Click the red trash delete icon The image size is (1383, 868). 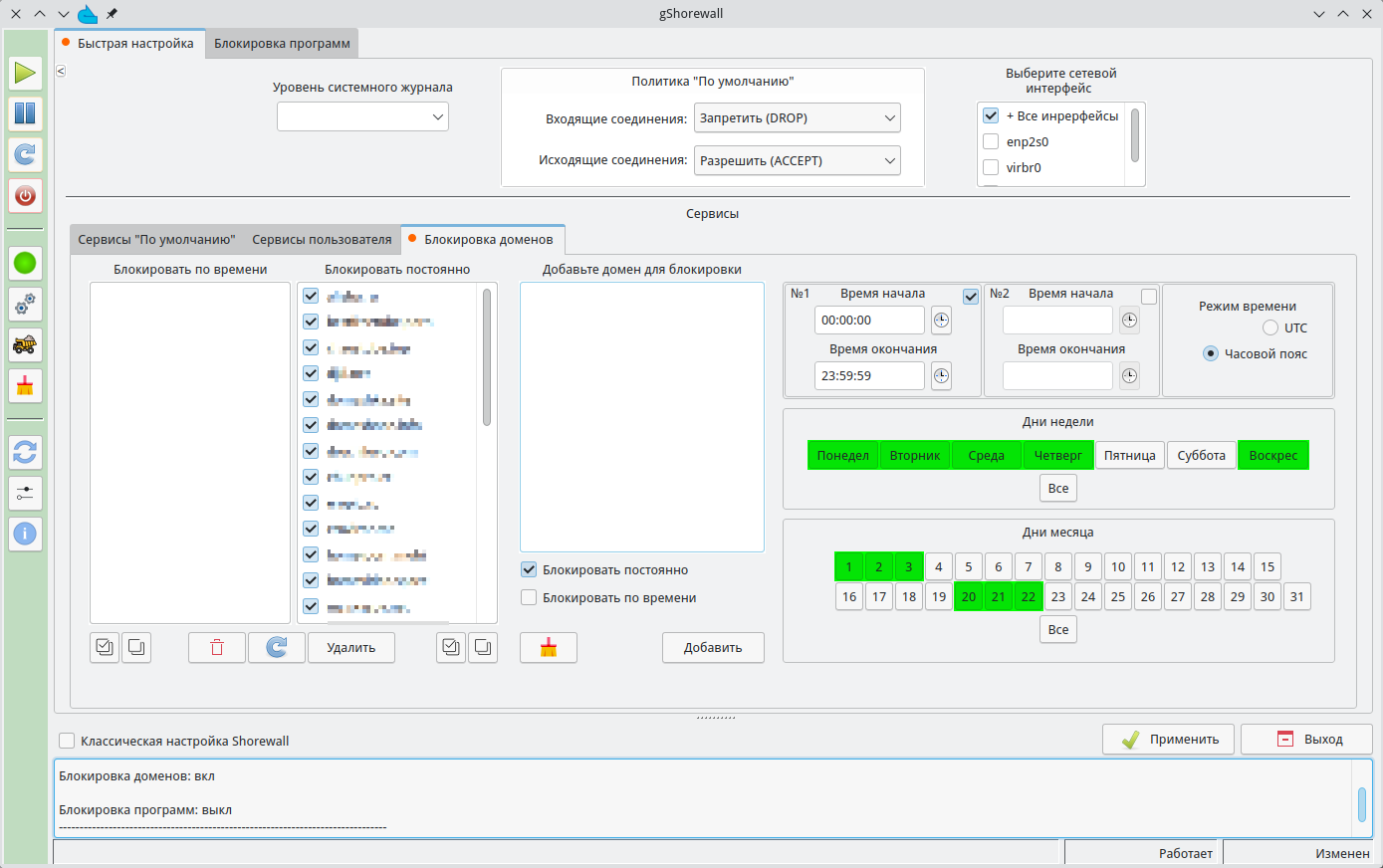(x=217, y=648)
